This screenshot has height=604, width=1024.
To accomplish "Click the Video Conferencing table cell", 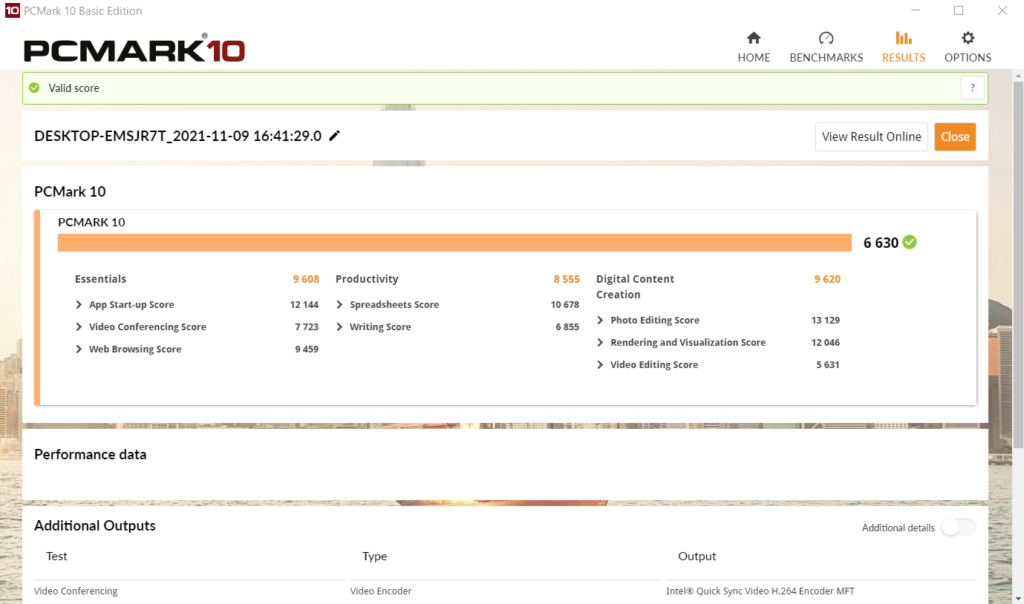I will click(76, 591).
